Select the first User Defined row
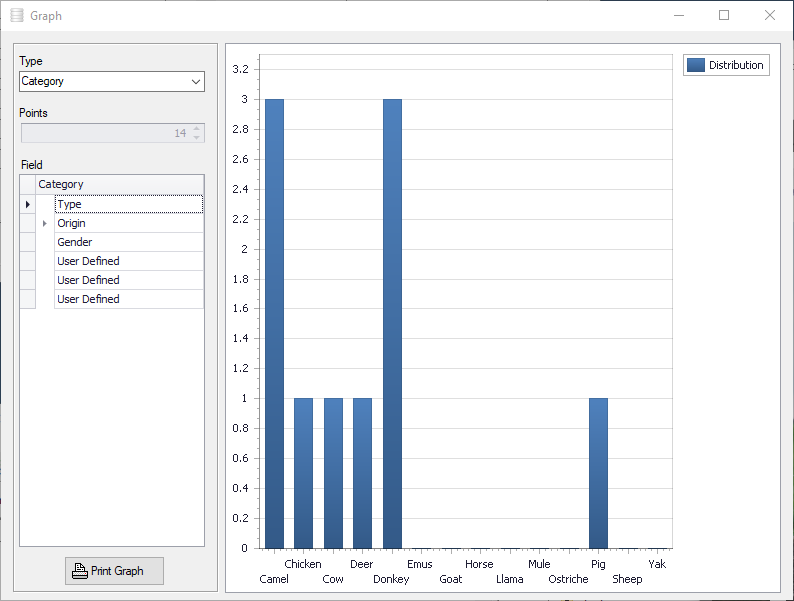 129,261
